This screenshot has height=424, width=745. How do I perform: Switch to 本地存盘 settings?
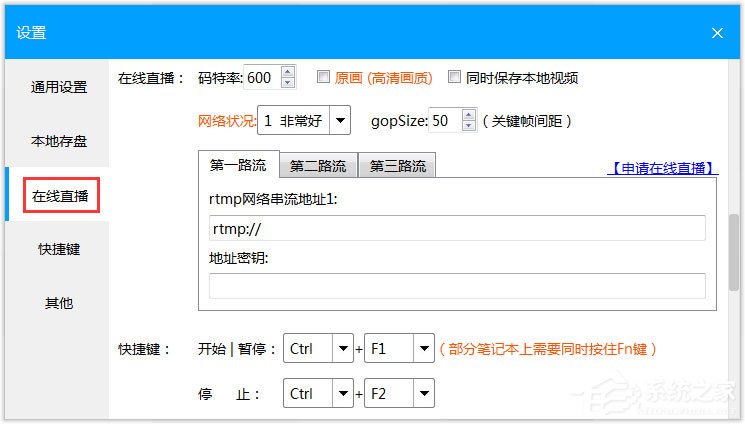tap(58, 142)
